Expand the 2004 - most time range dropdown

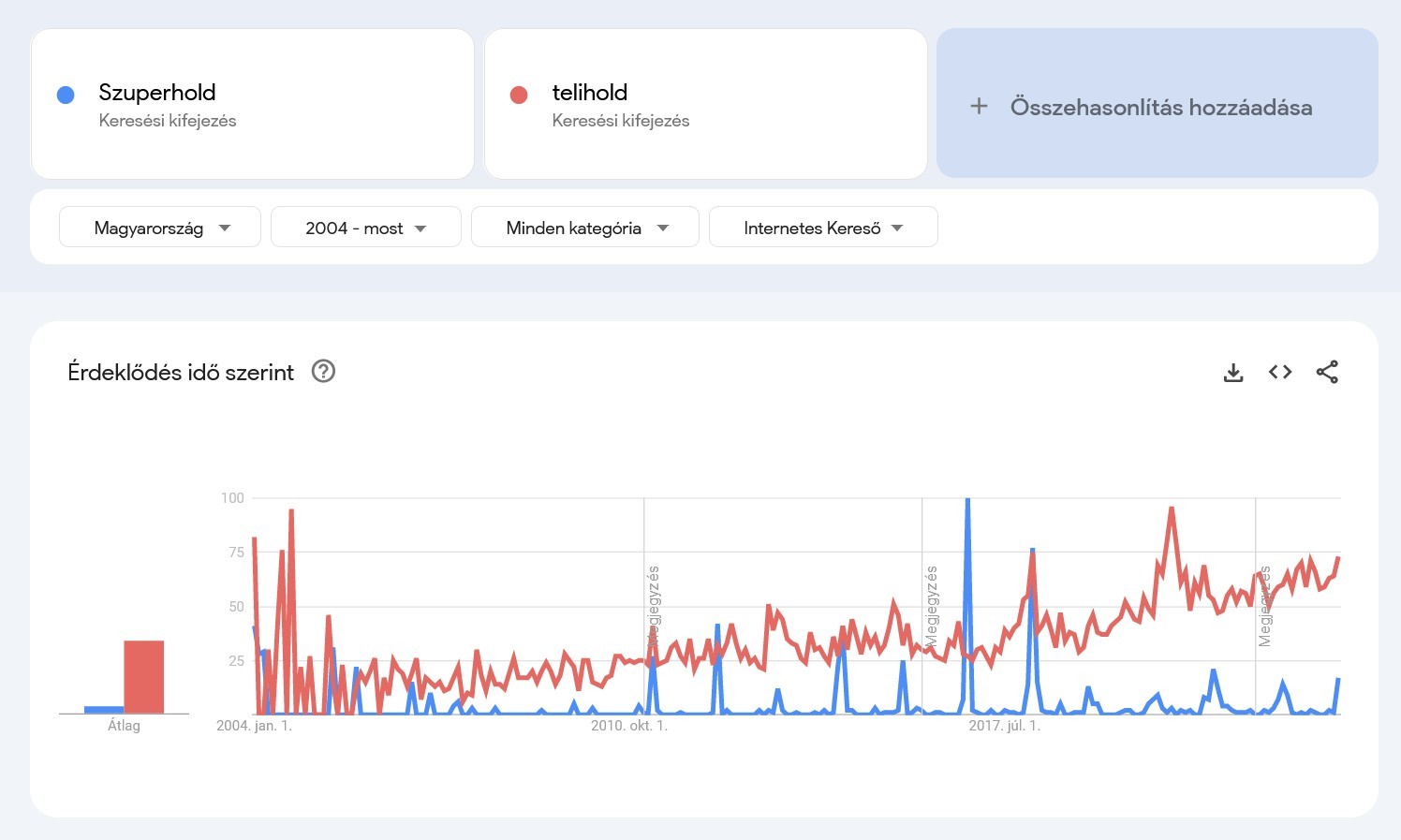point(365,228)
